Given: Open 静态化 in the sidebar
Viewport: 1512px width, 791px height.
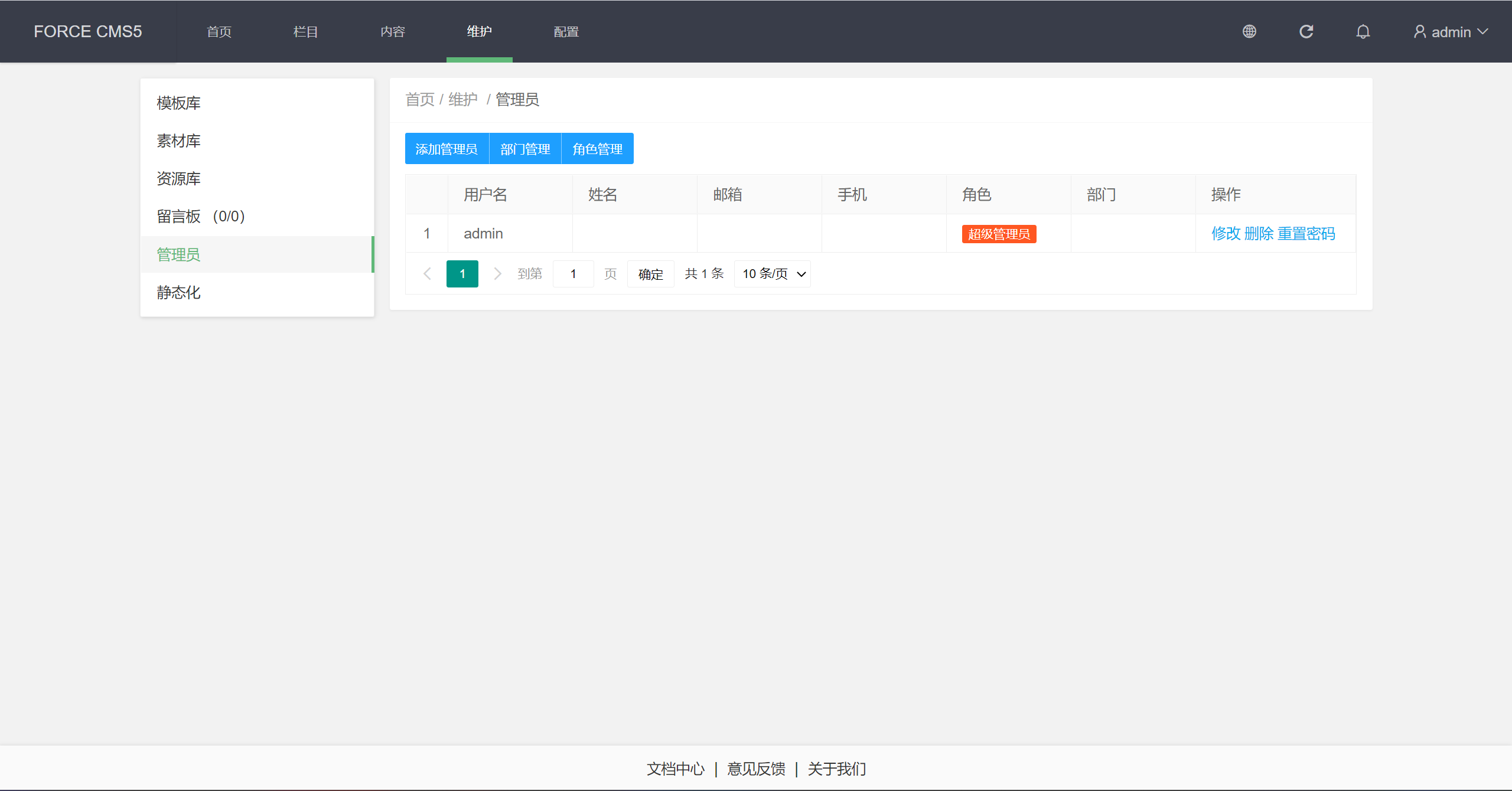Looking at the screenshot, I should click(x=257, y=292).
